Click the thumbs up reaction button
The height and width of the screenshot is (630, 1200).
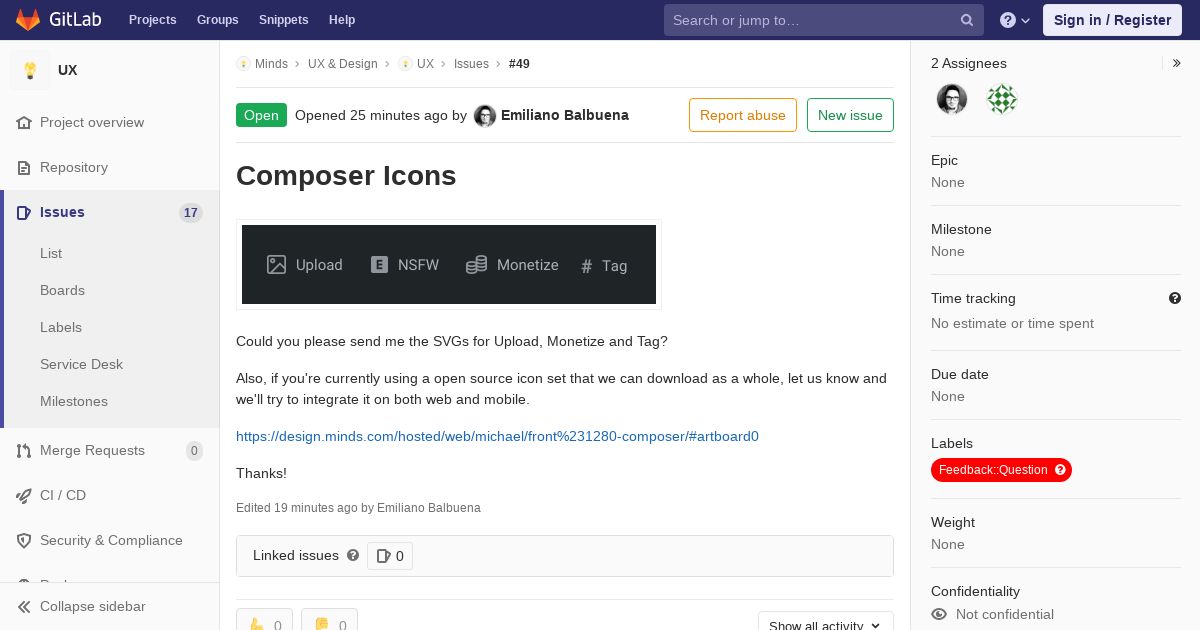265,623
